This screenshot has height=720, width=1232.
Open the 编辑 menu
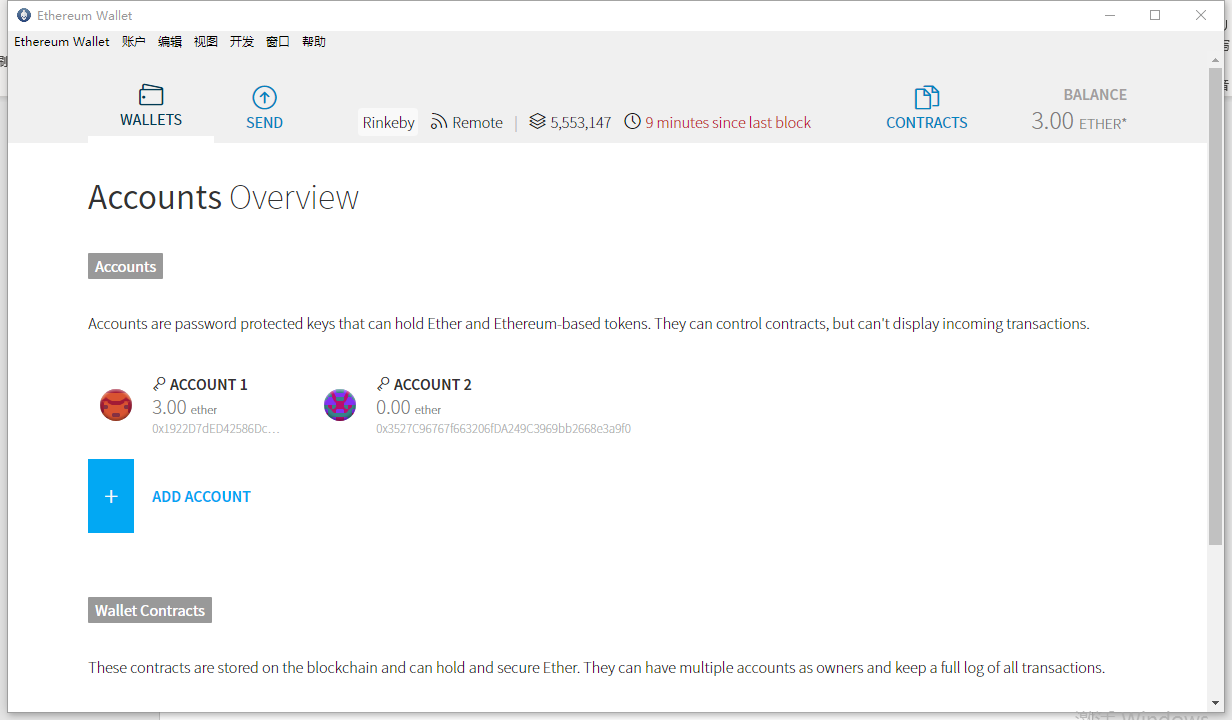point(170,42)
